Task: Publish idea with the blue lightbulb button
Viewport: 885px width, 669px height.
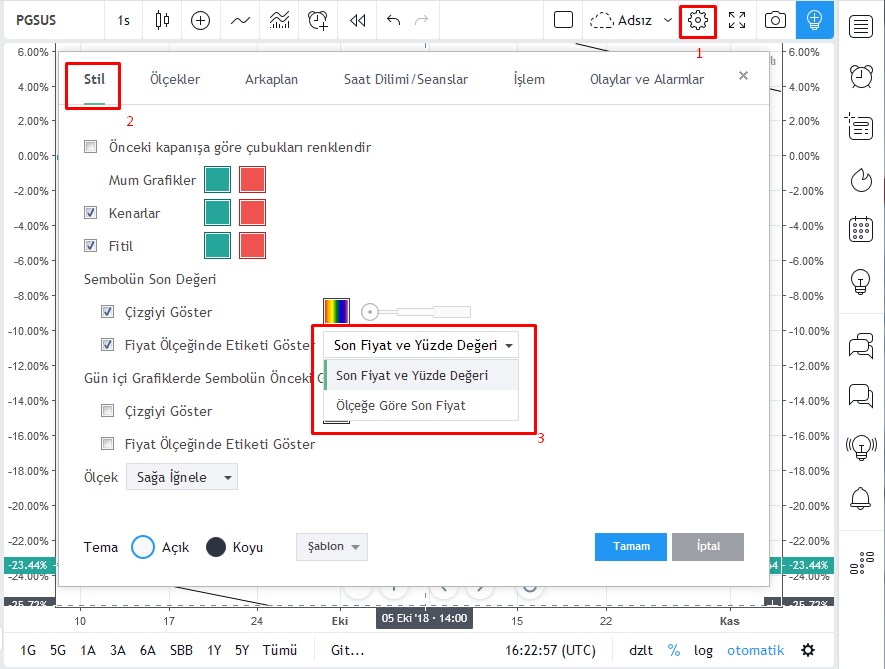Action: tap(814, 20)
